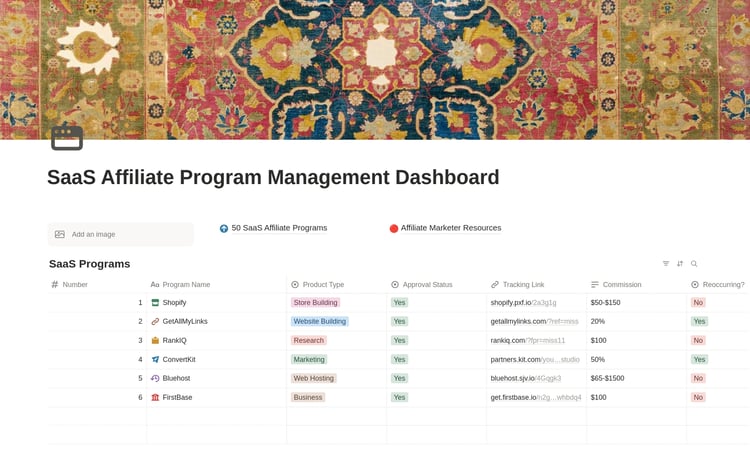Viewport: 750px width, 468px height.
Task: Open the ConvertKit program name
Action: click(x=179, y=359)
